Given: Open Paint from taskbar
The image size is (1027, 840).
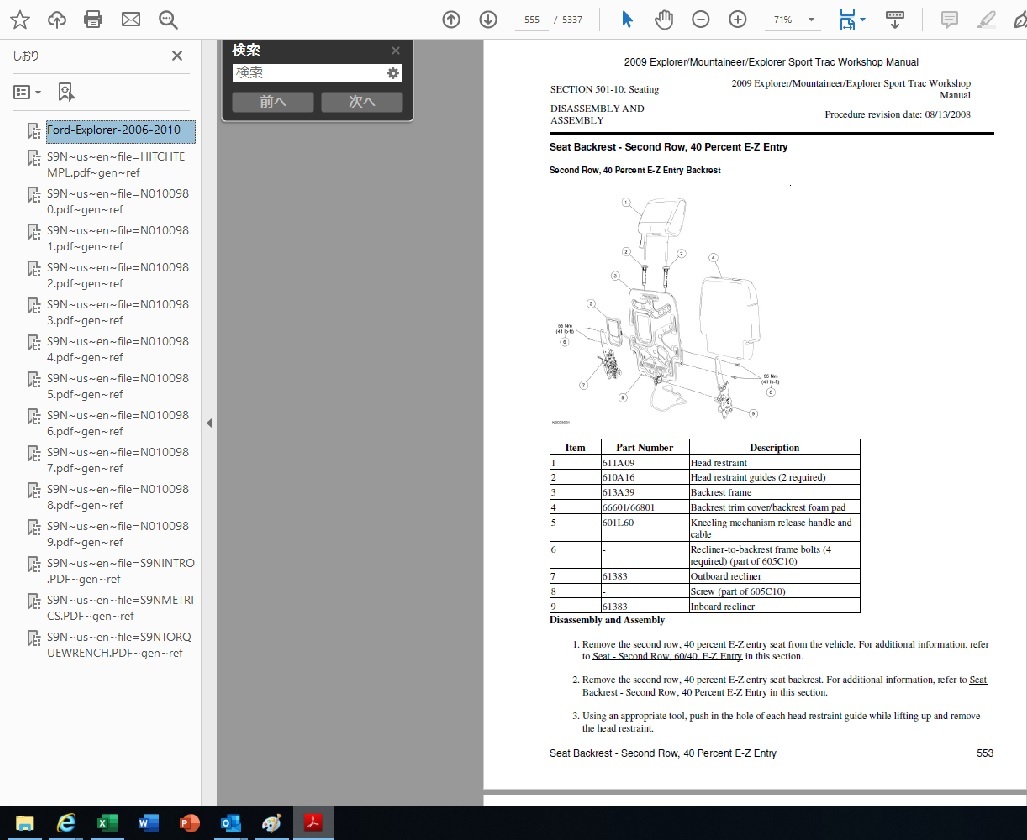Looking at the screenshot, I should click(x=272, y=823).
